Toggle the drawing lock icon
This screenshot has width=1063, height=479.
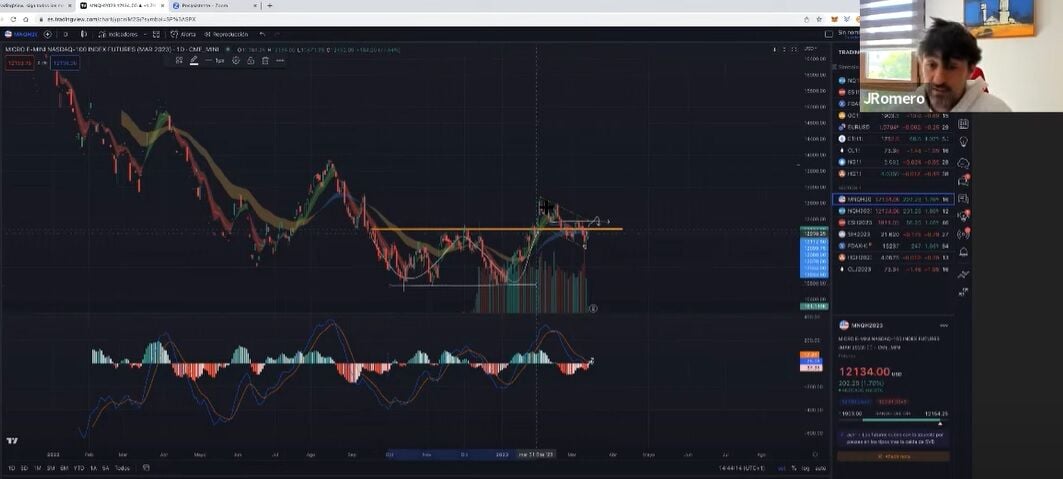pos(250,60)
